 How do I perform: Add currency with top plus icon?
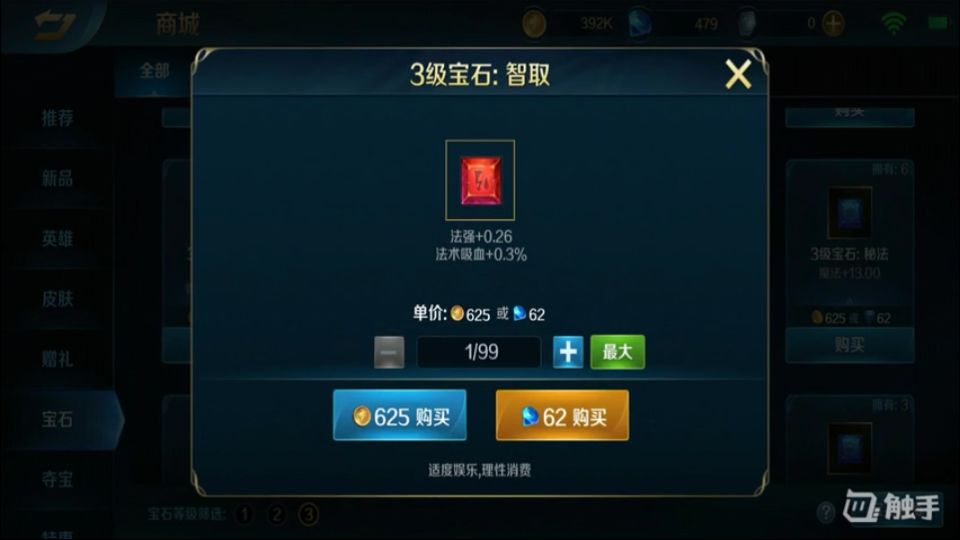point(833,24)
